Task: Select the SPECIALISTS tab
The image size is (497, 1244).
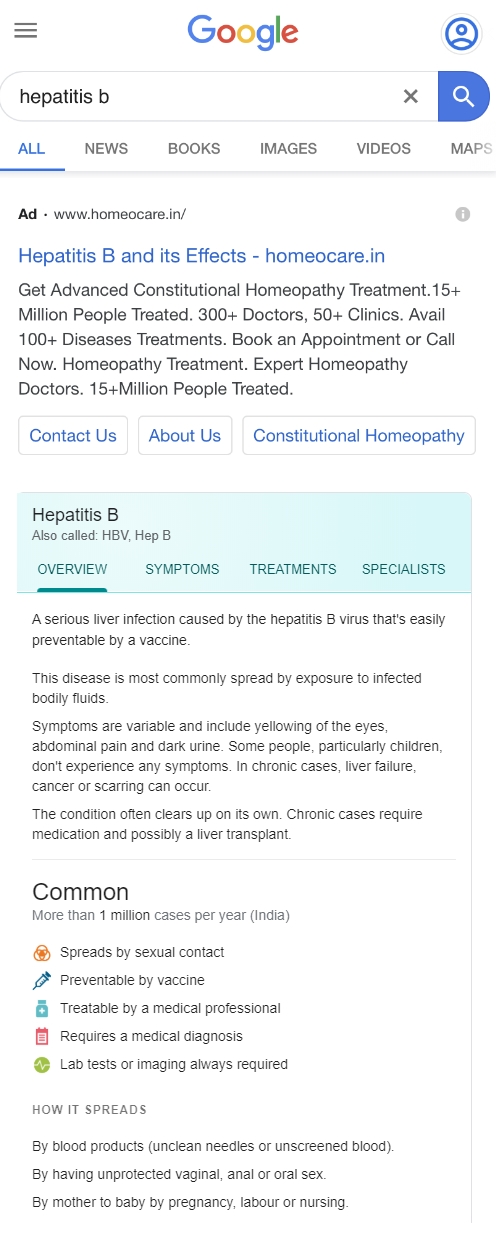Action: pyautogui.click(x=404, y=569)
